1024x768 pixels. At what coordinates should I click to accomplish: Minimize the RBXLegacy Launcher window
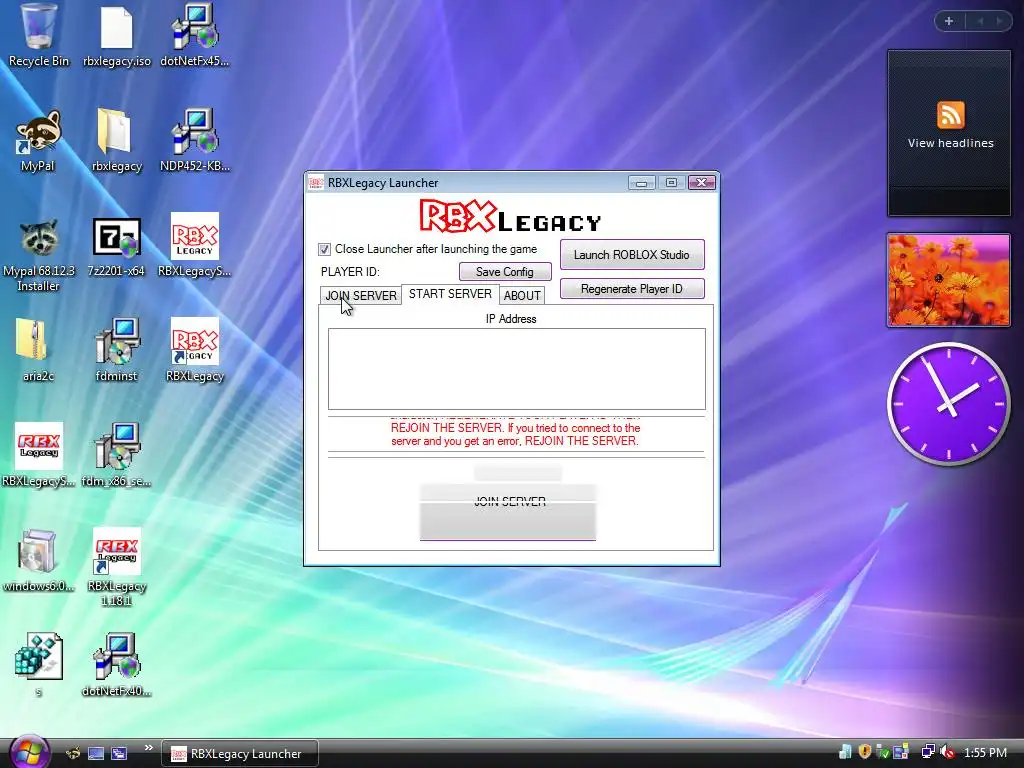641,183
